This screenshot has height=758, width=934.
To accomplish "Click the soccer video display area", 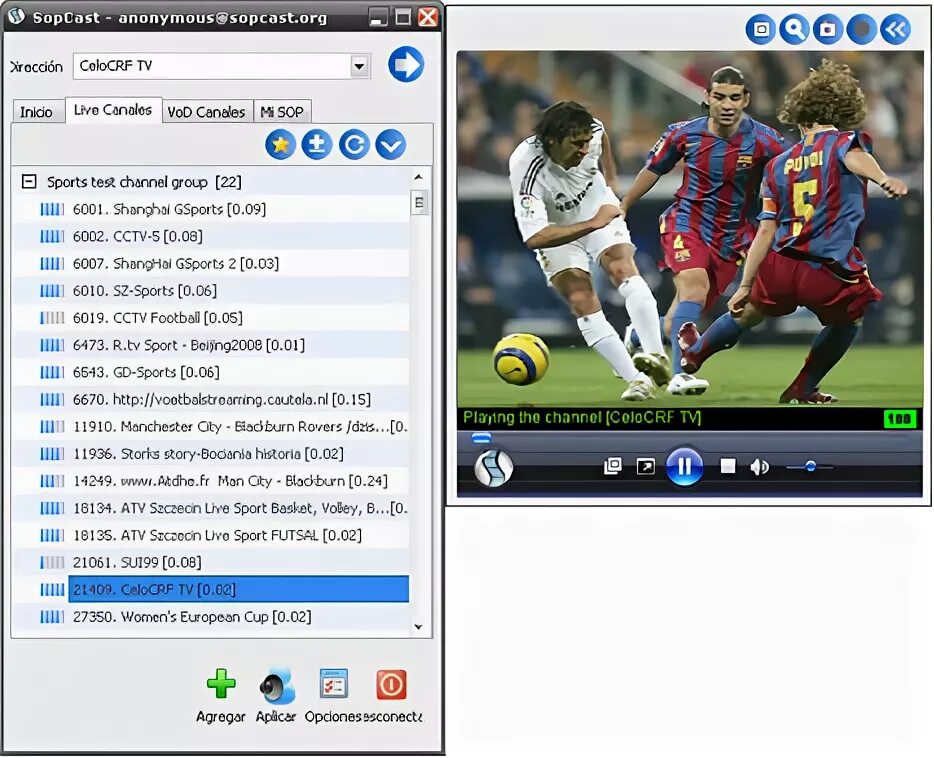I will (690, 229).
